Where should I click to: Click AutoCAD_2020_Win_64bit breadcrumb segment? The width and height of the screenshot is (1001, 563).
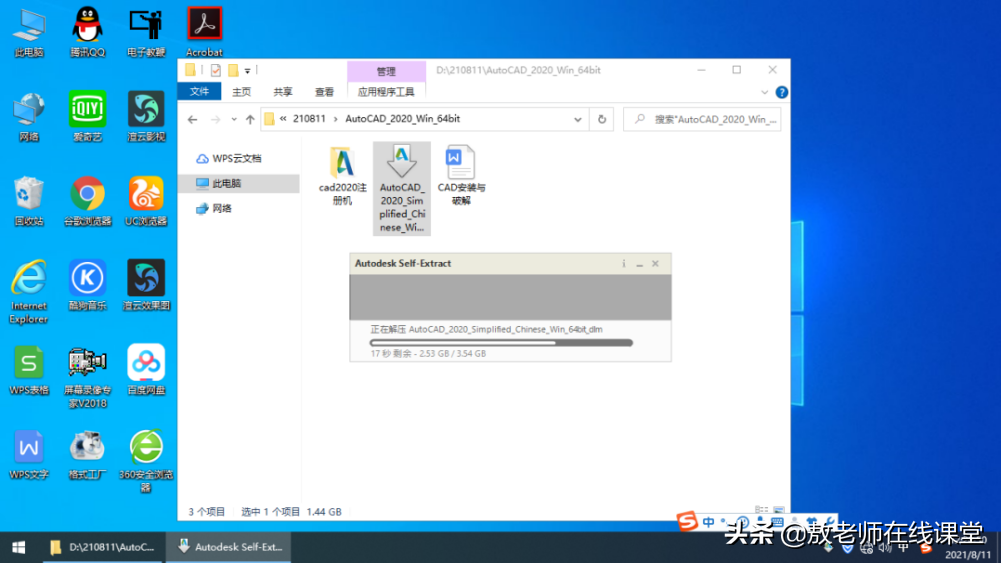pos(402,119)
